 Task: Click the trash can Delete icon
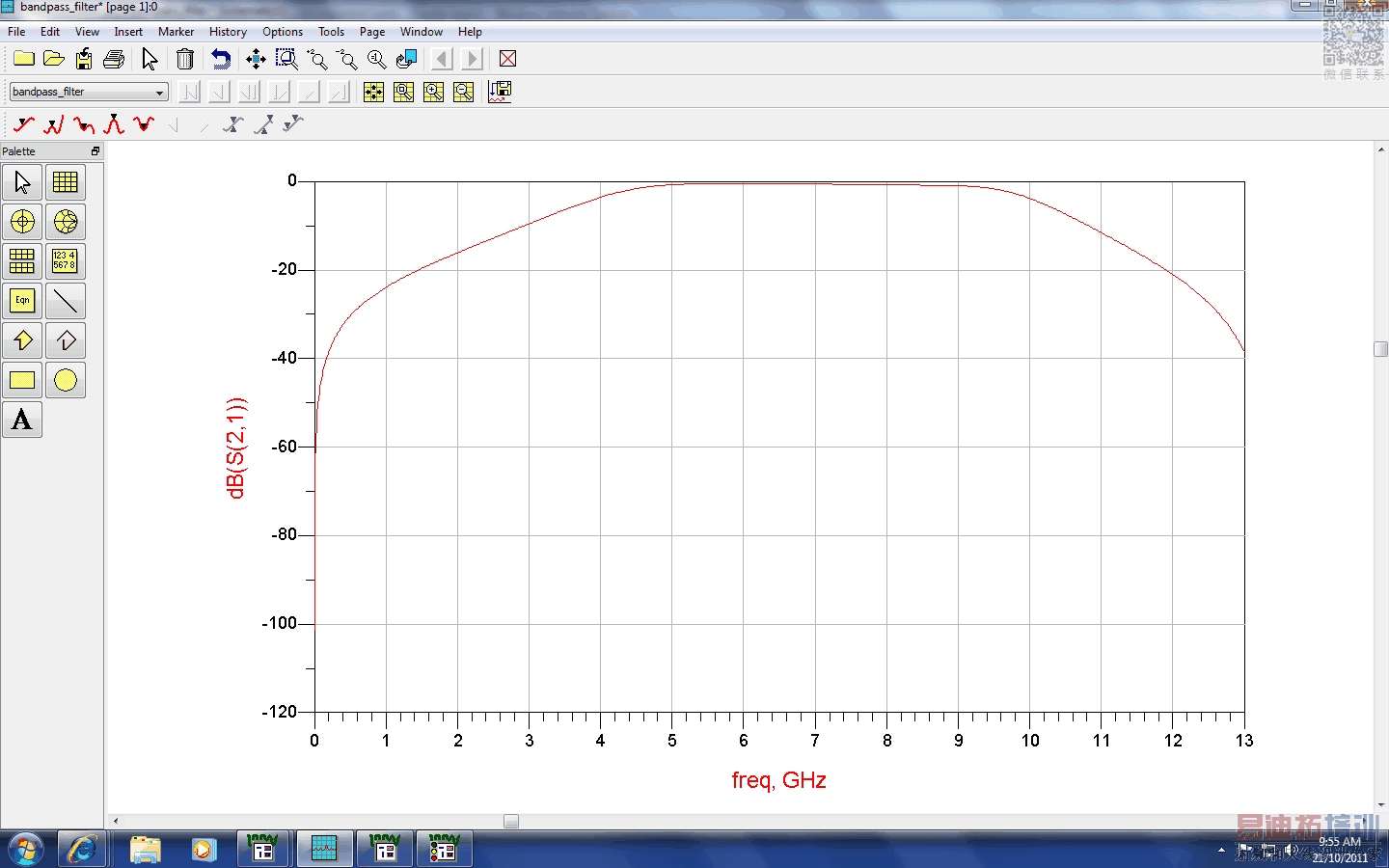pos(185,60)
